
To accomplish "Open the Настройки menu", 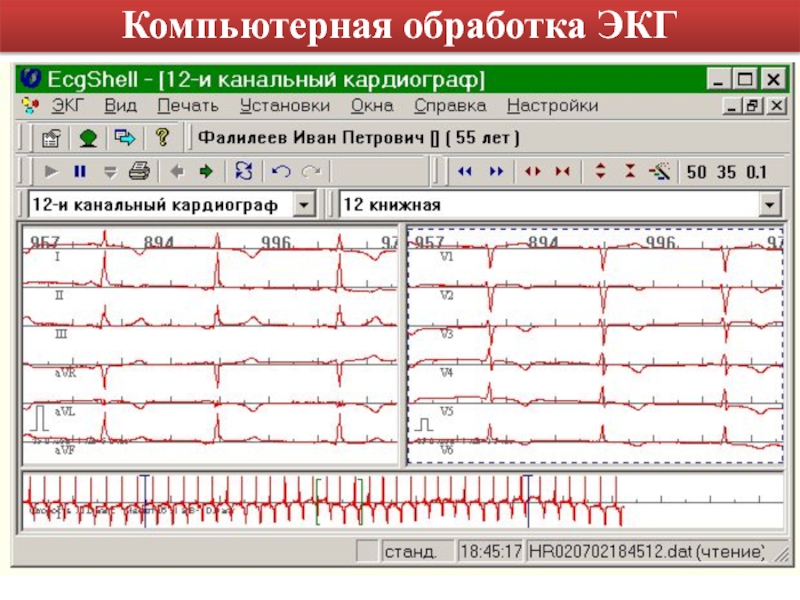I will (x=552, y=105).
